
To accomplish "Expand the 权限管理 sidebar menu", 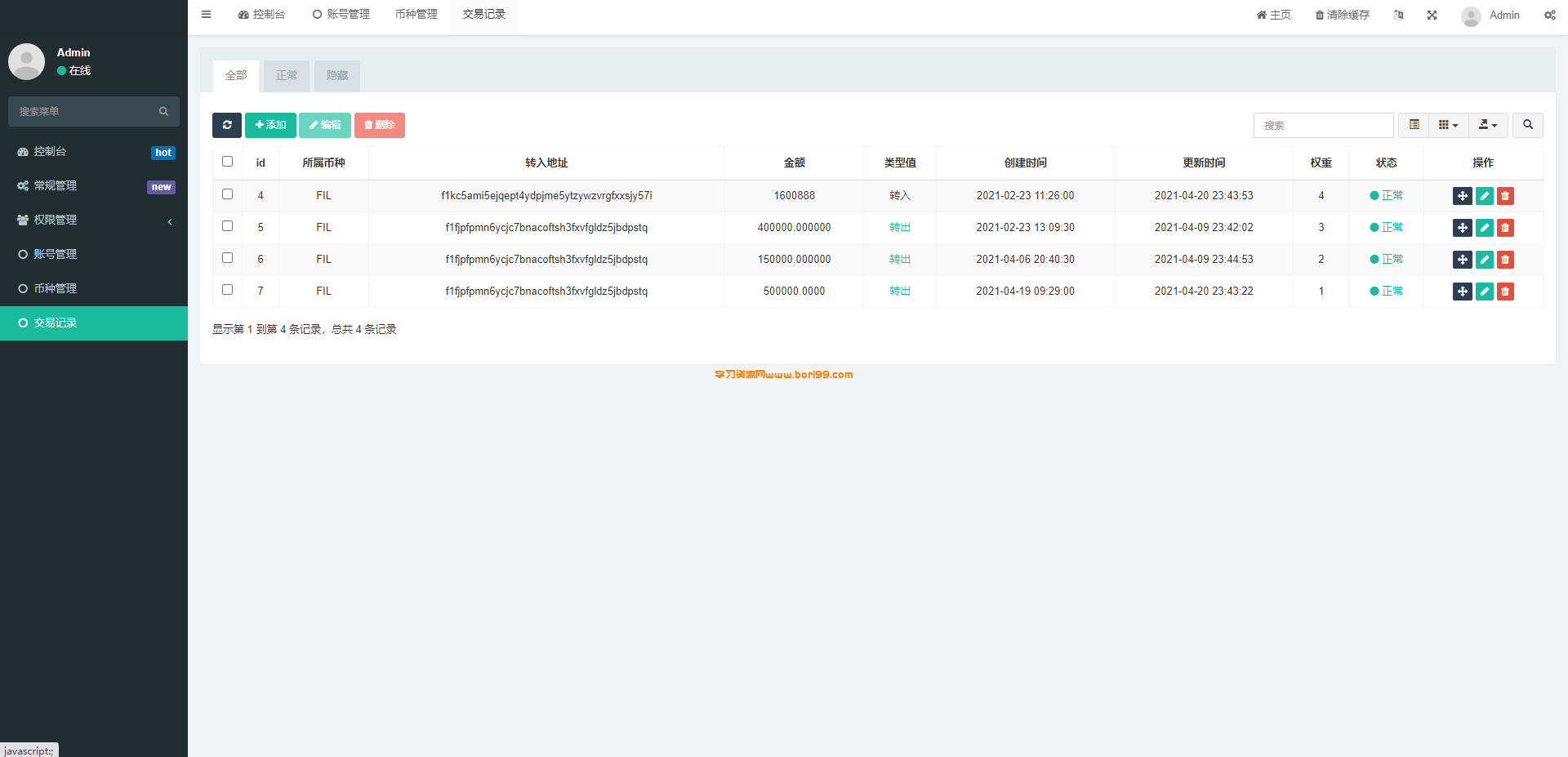I will (x=94, y=220).
